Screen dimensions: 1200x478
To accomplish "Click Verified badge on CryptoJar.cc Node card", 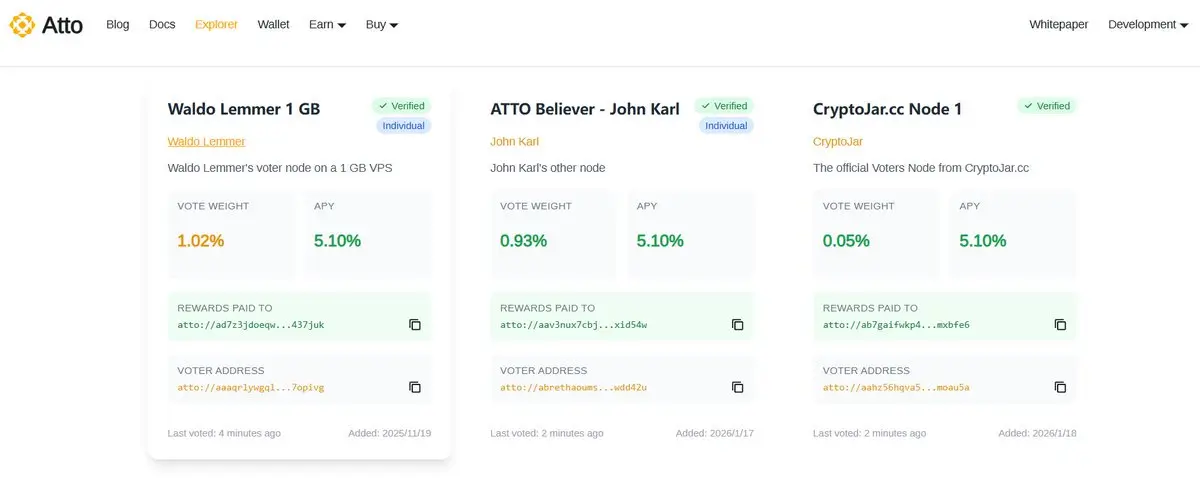I will (x=1047, y=106).
